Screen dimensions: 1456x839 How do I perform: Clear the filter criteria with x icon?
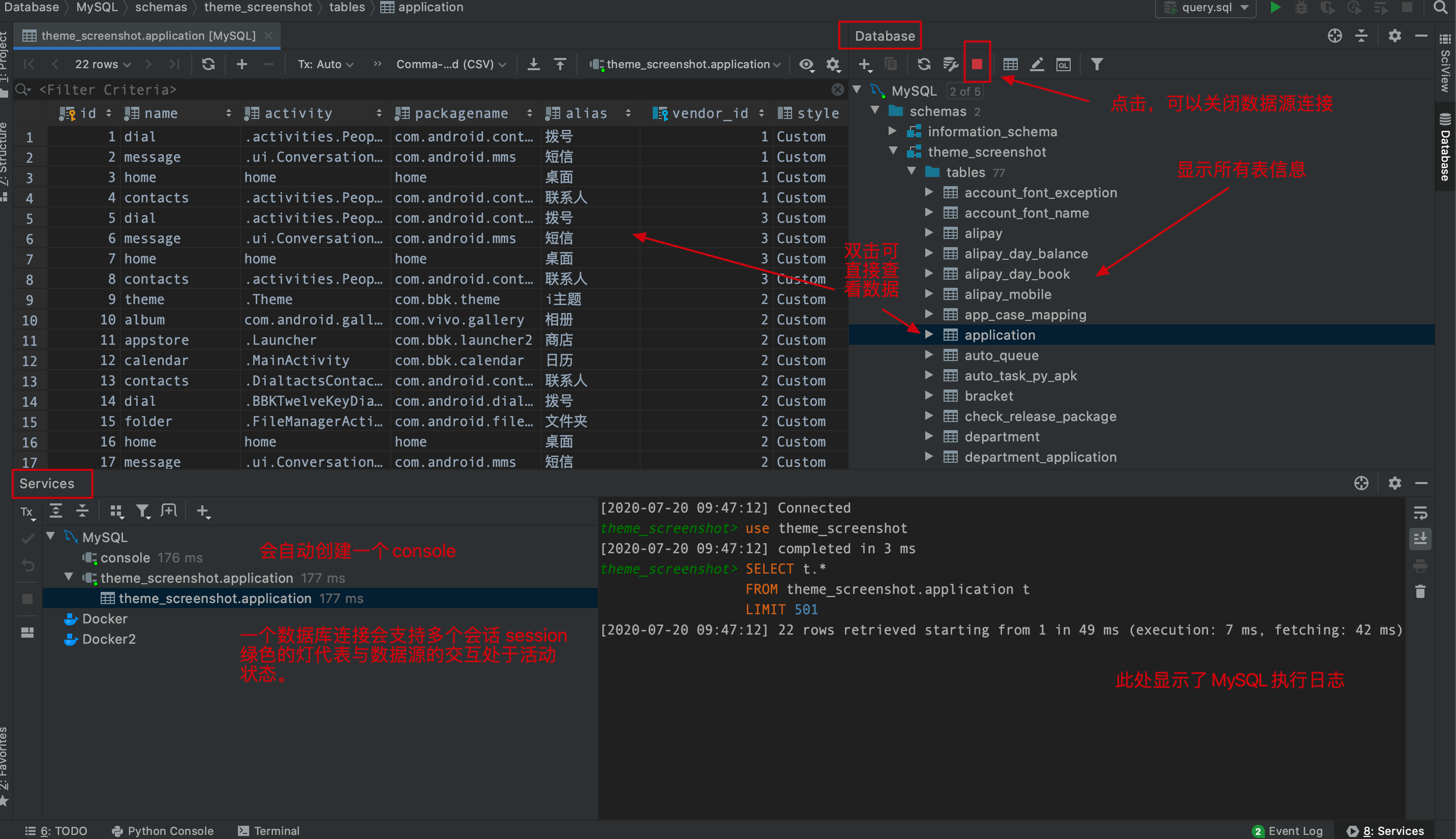(837, 90)
